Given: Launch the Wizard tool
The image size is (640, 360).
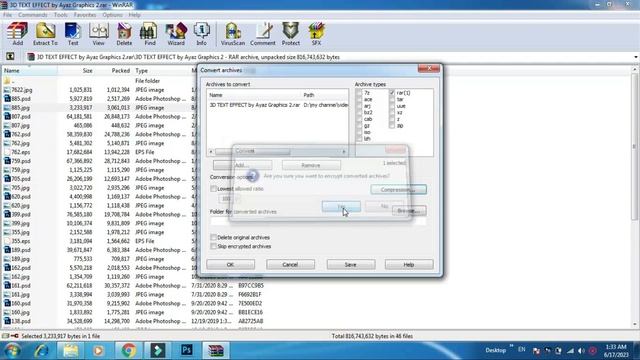Looking at the screenshot, I should click(176, 34).
